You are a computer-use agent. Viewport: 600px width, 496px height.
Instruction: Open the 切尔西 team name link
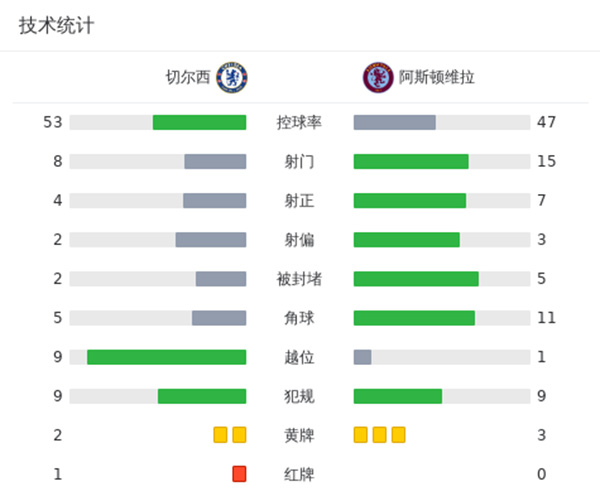[x=189, y=77]
